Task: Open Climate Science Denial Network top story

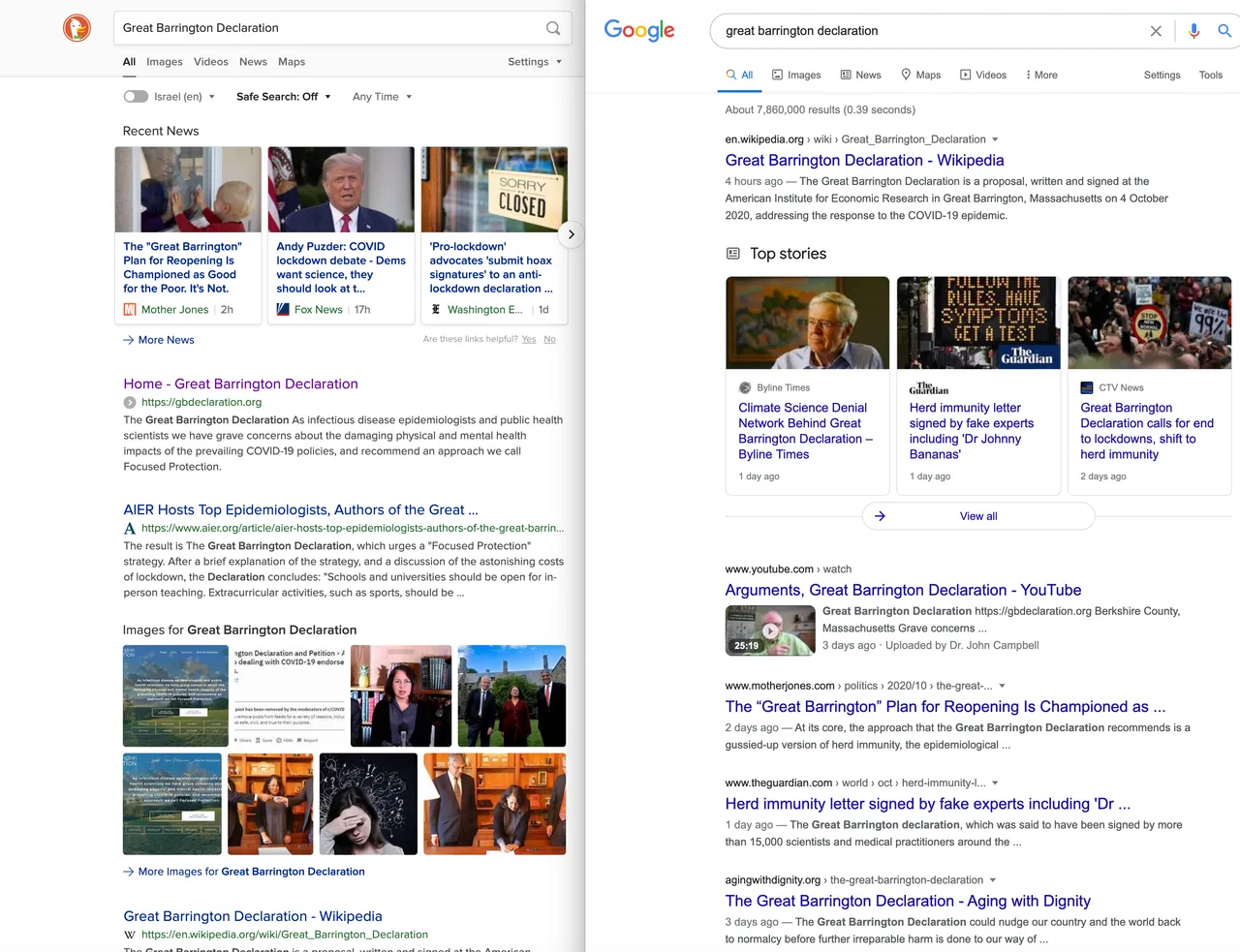Action: click(x=807, y=385)
